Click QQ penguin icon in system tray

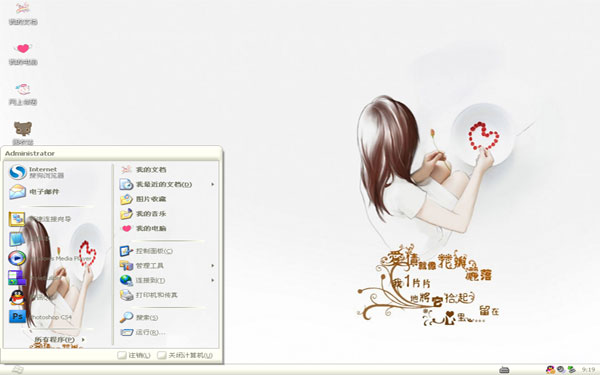[550, 369]
